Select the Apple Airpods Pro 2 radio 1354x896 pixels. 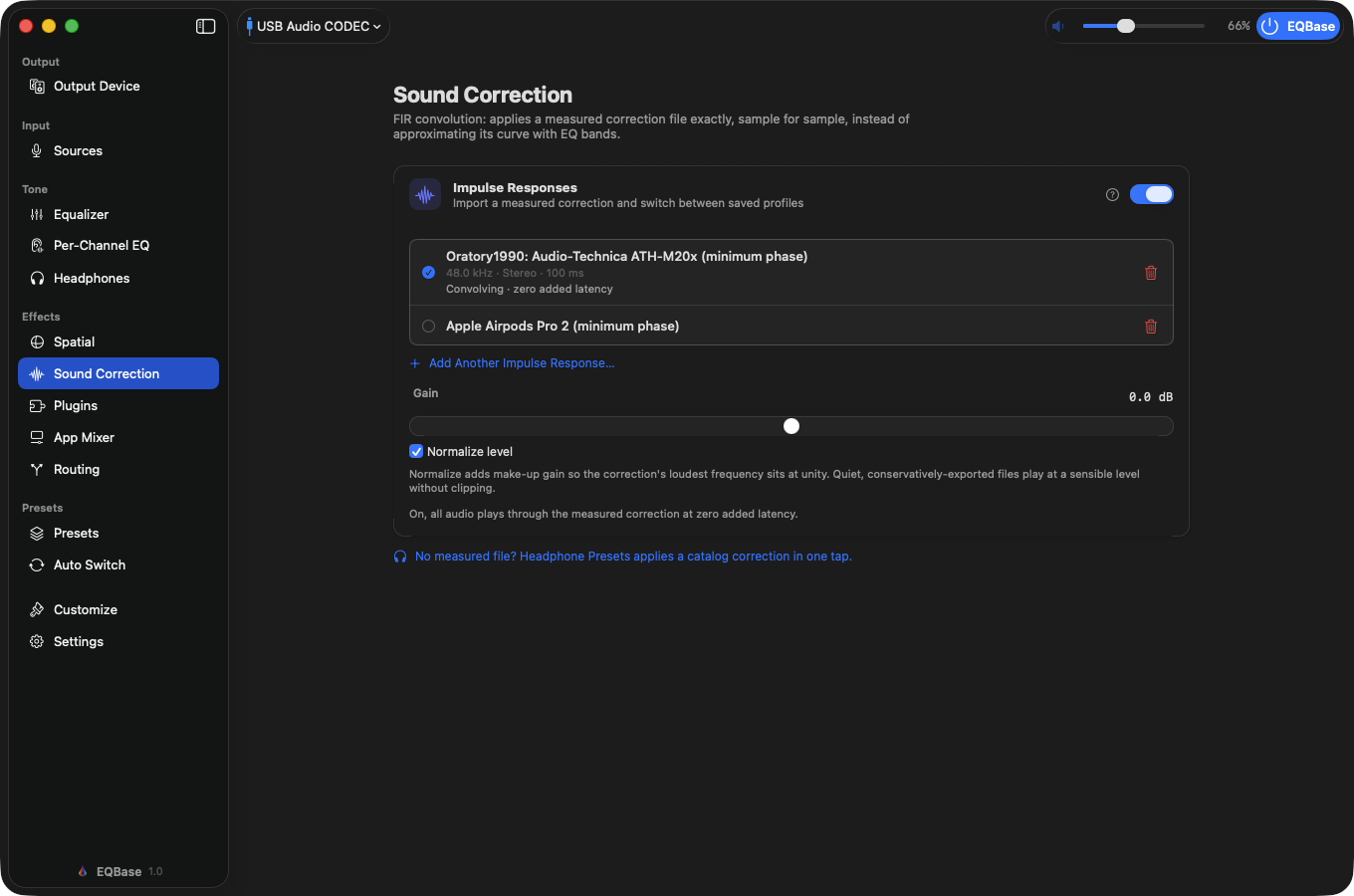(x=428, y=327)
